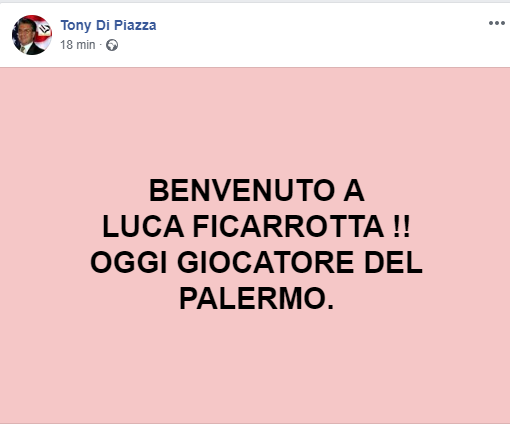510x425 pixels.
Task: Click the word DEL in the post
Action: click(393, 262)
